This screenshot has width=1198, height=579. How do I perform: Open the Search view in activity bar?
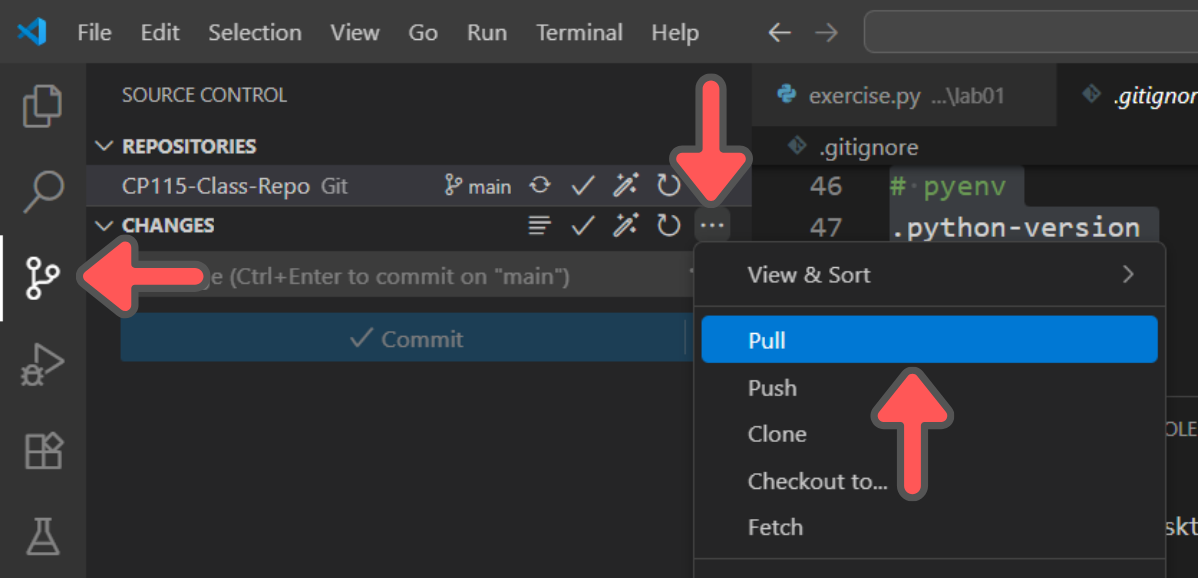42,191
